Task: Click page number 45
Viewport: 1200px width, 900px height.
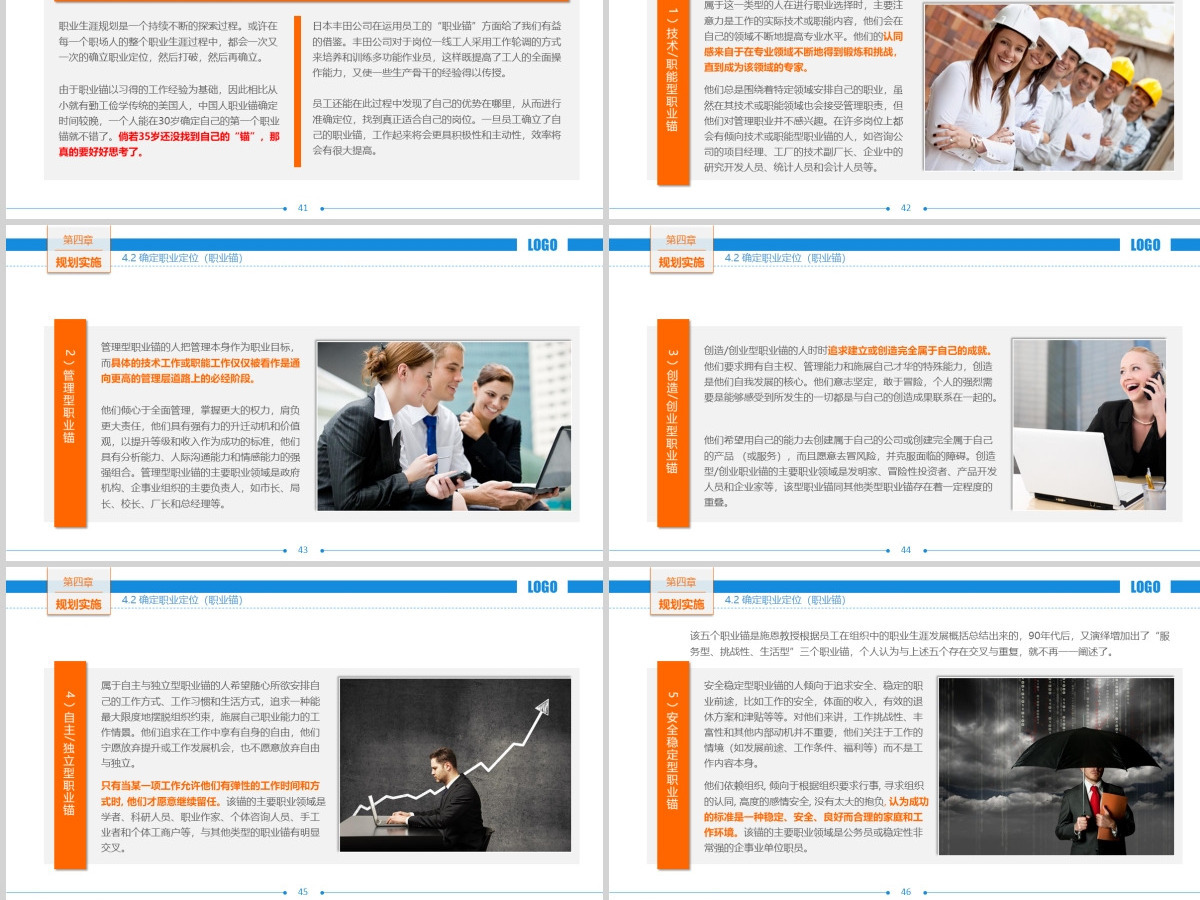Action: click(x=303, y=892)
